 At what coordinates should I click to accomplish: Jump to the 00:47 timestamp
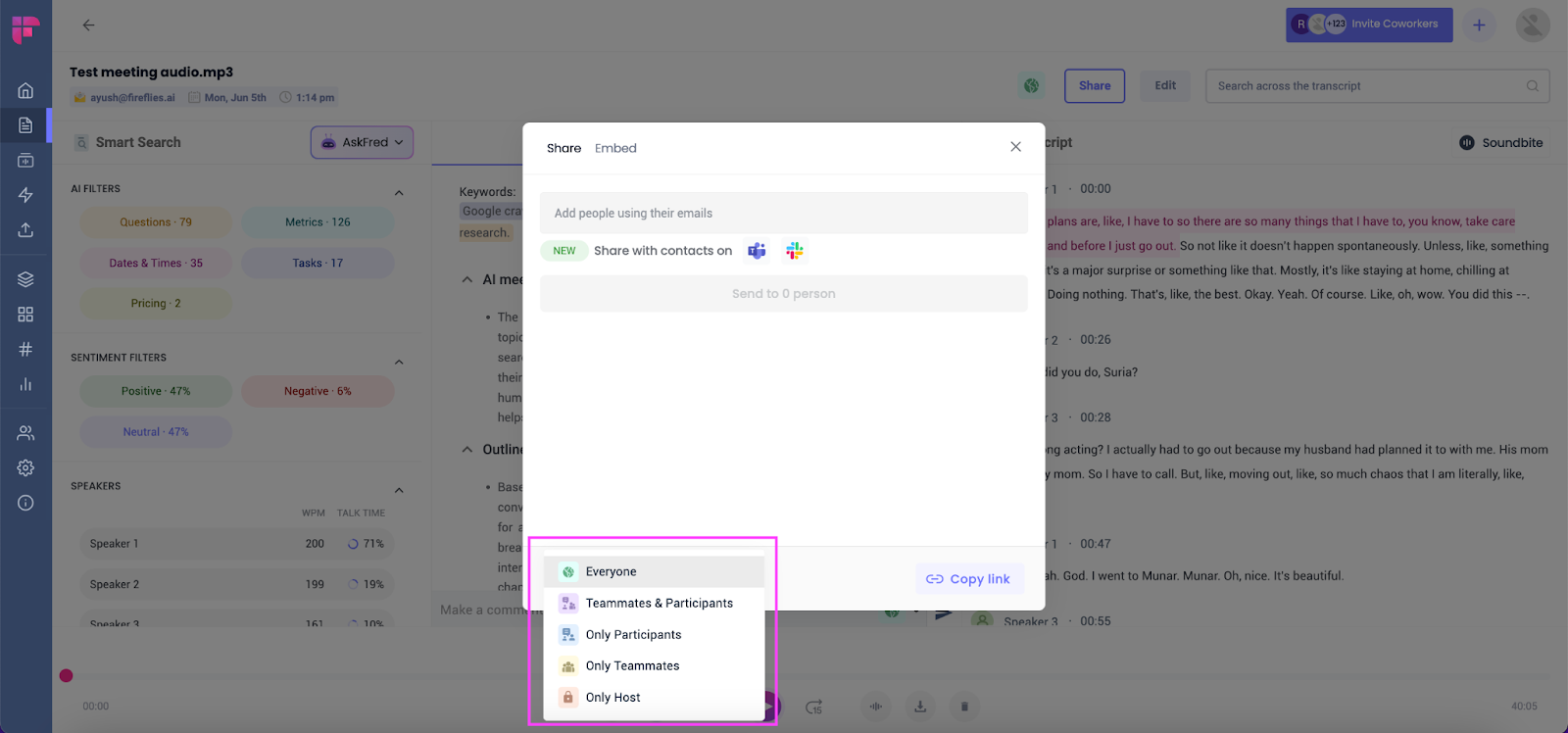click(1096, 544)
